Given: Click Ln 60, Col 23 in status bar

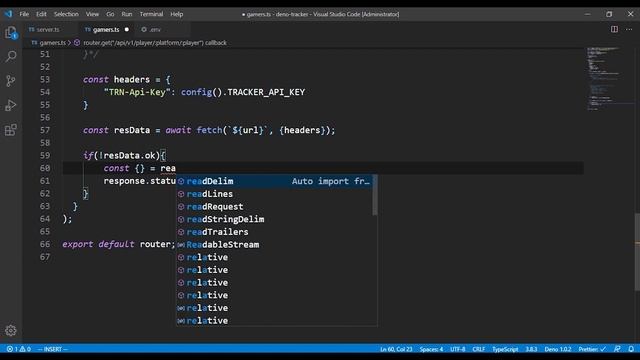Looking at the screenshot, I should [396, 349].
